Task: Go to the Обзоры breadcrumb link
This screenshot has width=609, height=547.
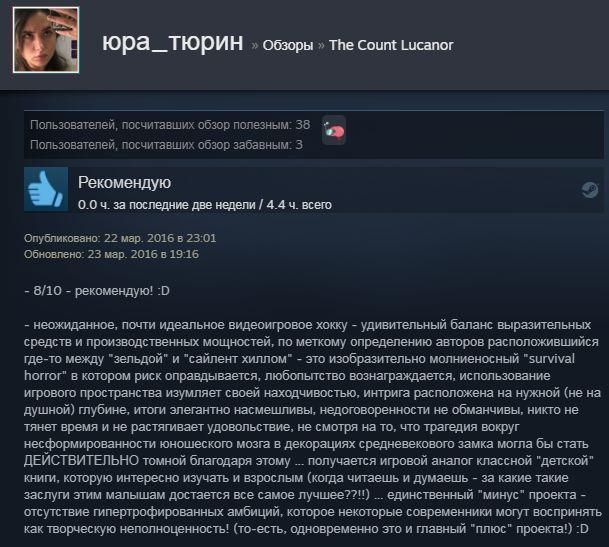Action: pyautogui.click(x=288, y=45)
